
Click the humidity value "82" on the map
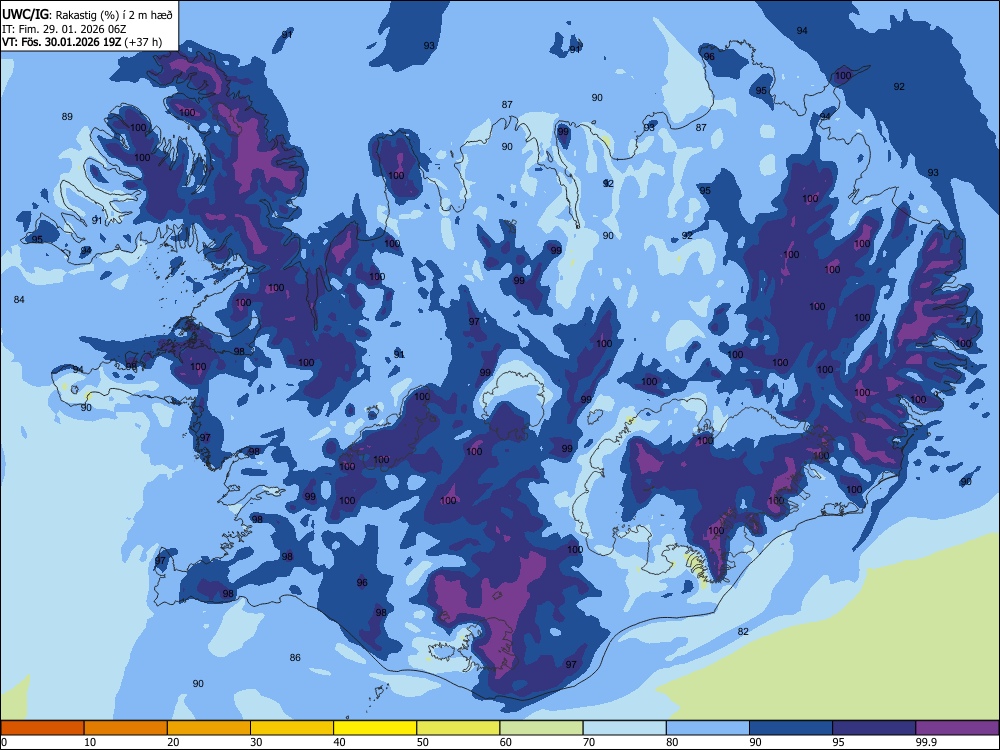743,631
